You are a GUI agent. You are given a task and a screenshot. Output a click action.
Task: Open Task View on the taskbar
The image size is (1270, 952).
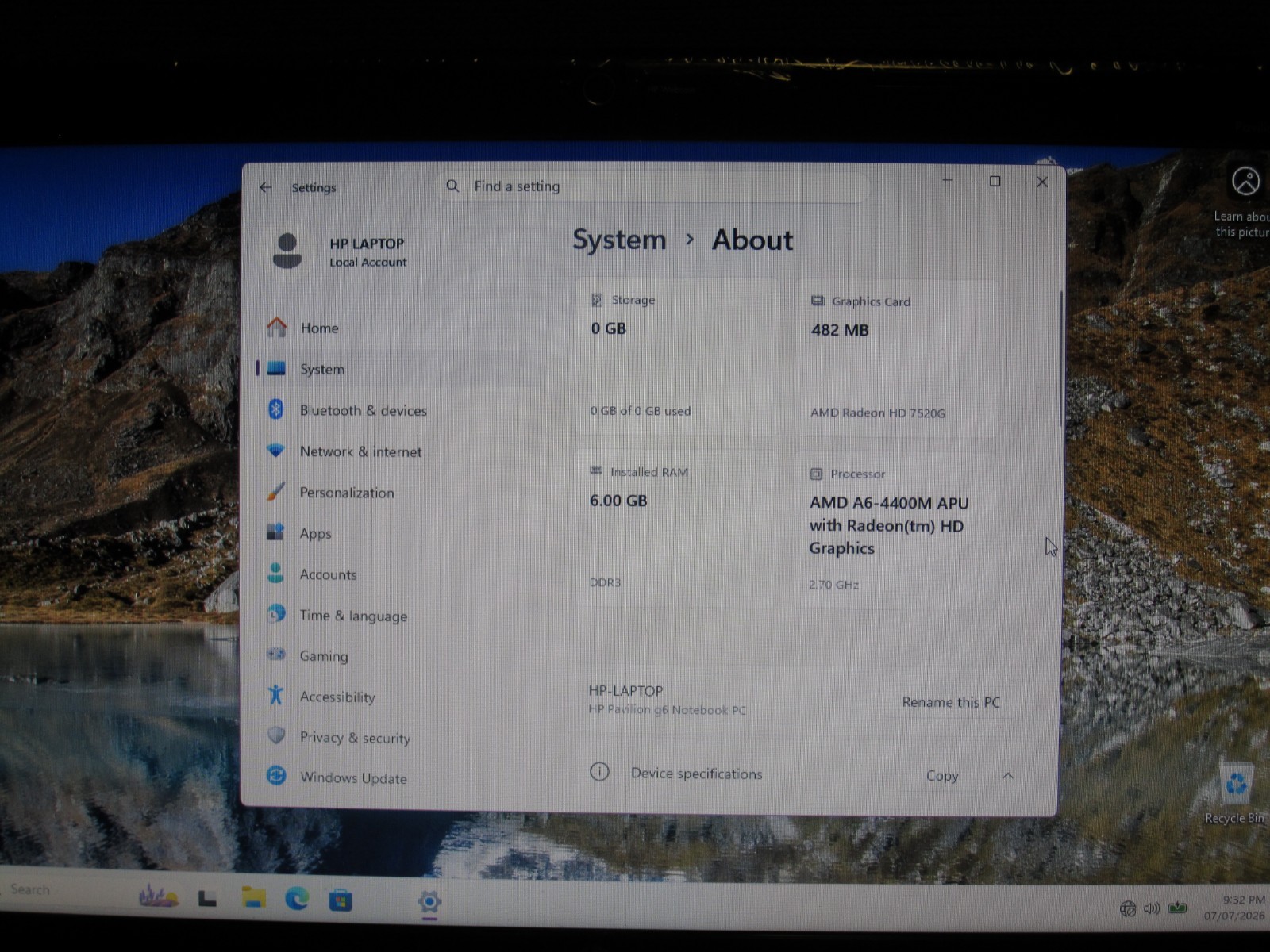coord(208,899)
